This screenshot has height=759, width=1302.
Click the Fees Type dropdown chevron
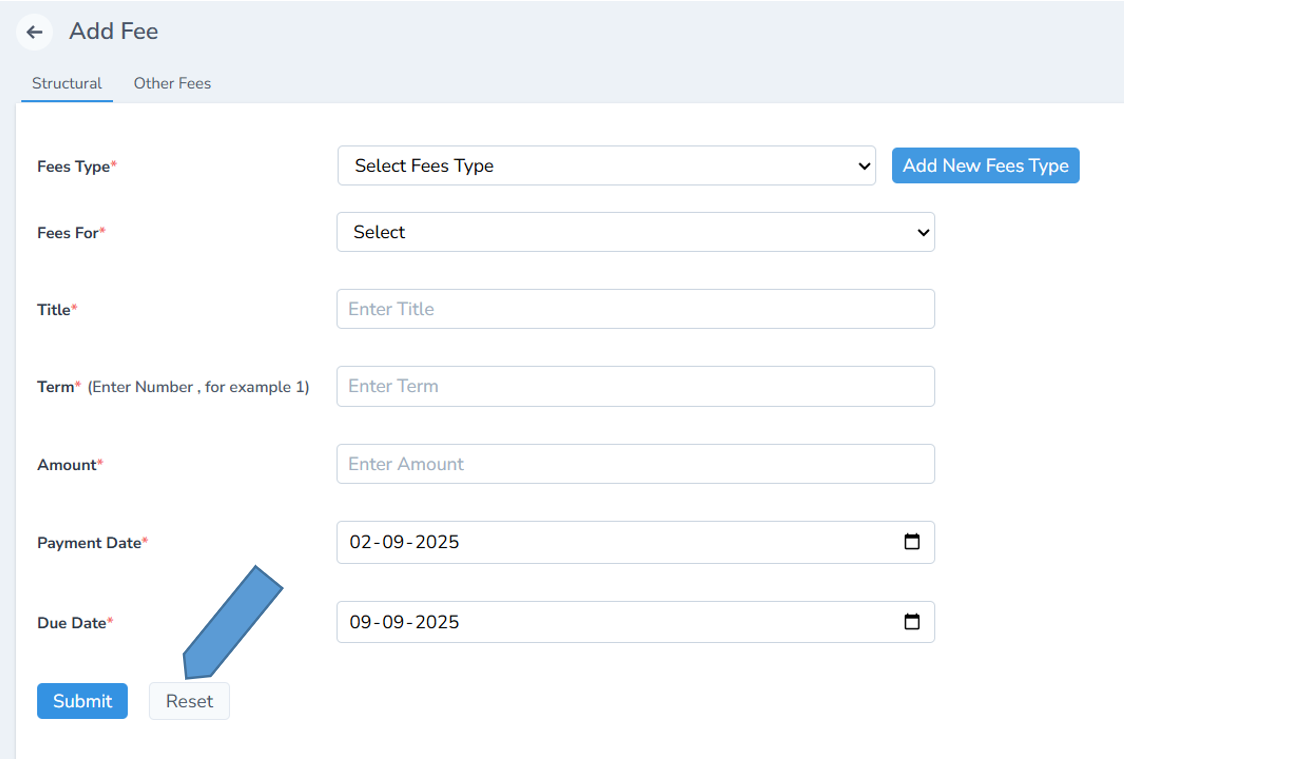(x=865, y=166)
